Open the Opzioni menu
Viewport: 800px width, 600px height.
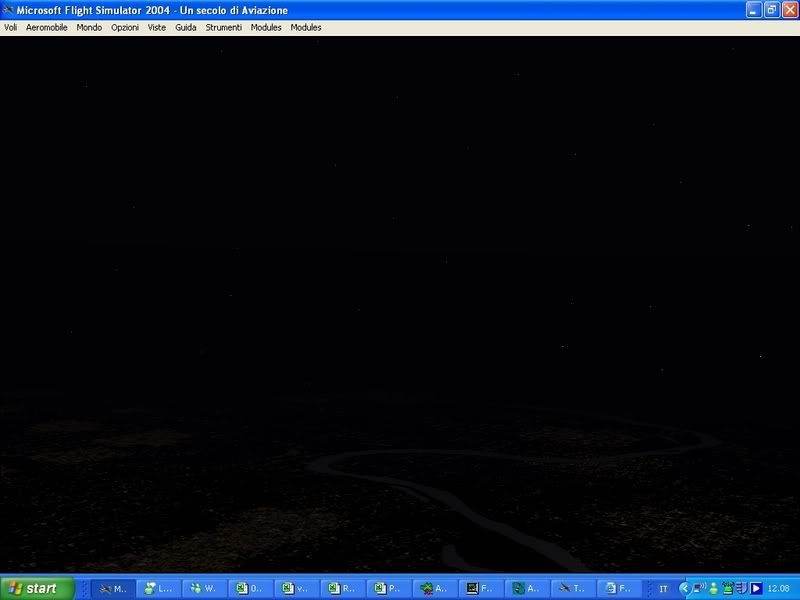tap(125, 28)
